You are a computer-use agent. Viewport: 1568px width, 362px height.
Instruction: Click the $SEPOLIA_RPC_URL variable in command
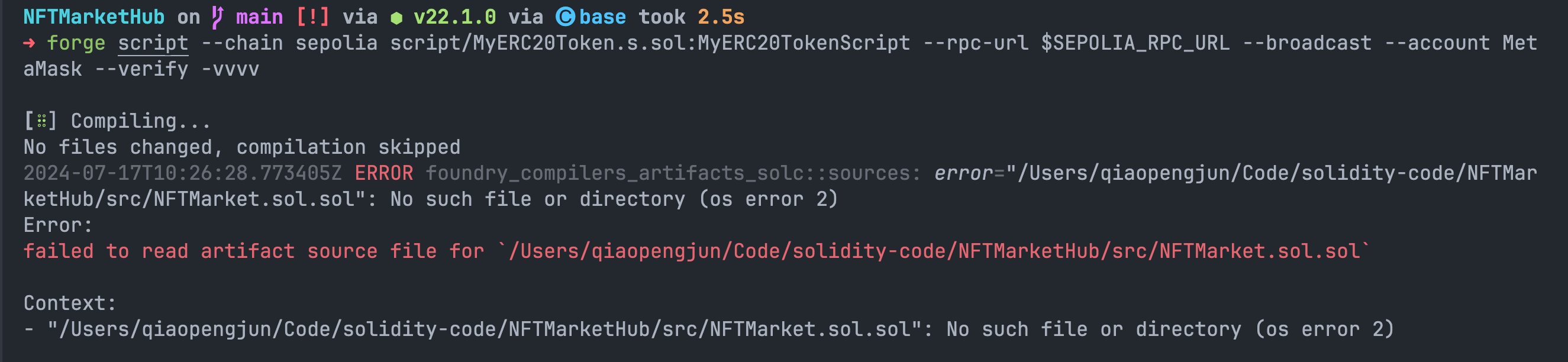[x=1135, y=43]
